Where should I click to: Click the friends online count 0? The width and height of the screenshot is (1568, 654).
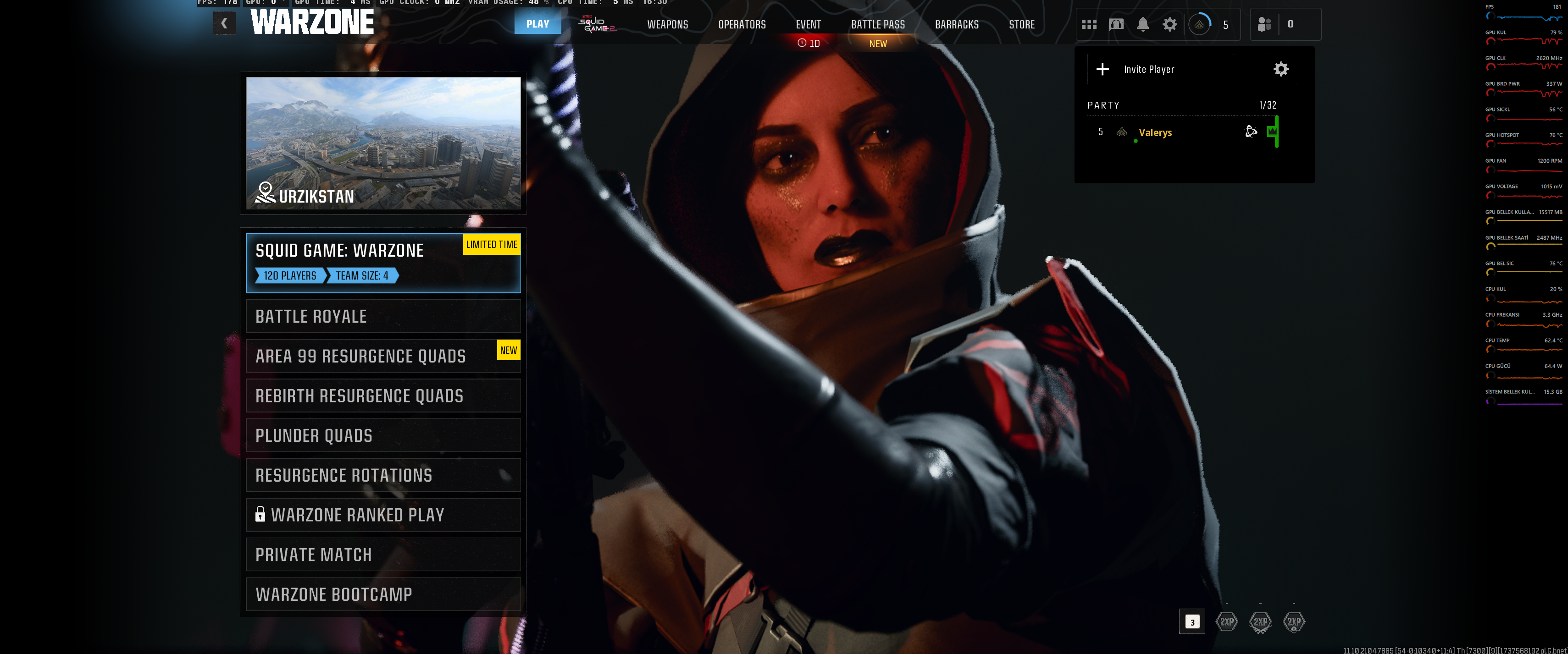coord(1290,24)
